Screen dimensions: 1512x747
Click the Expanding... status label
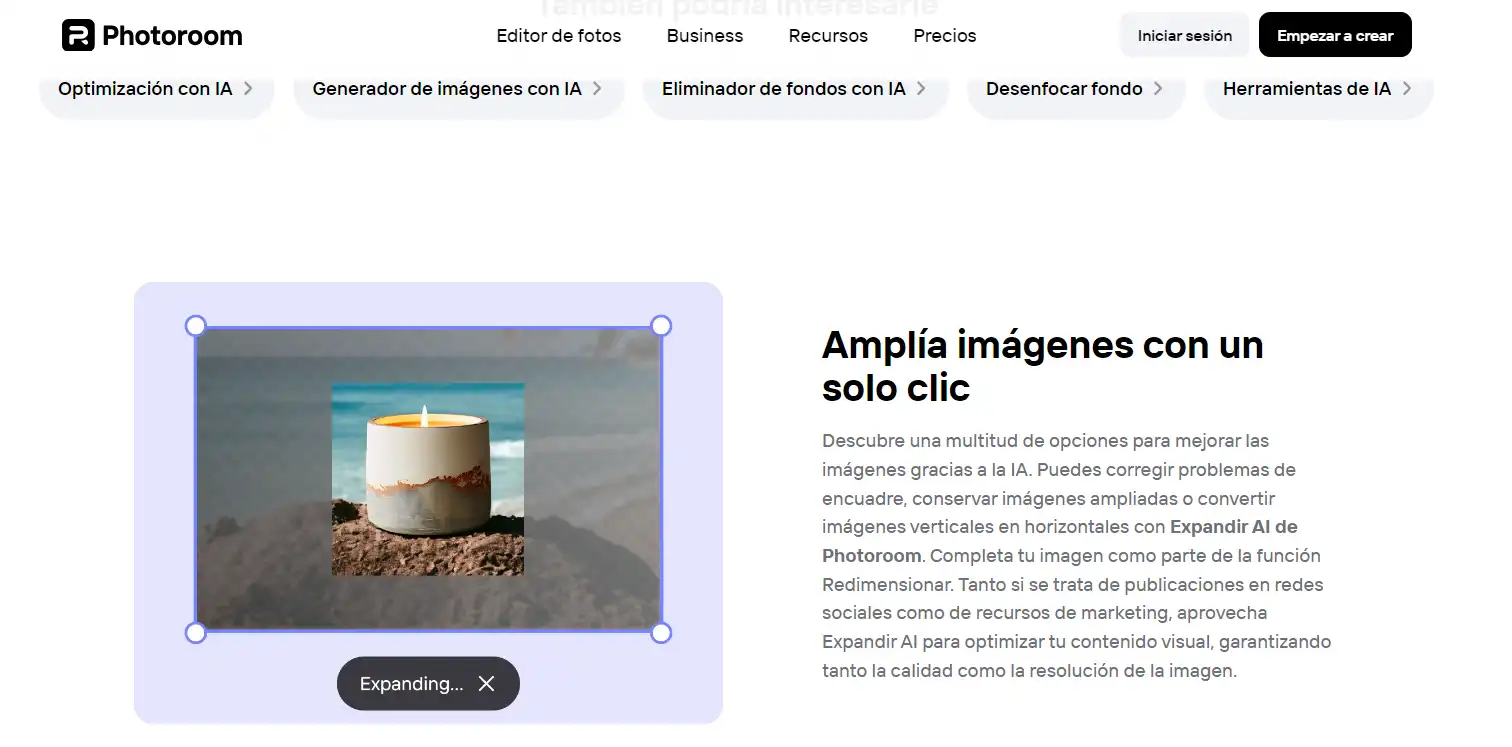[x=411, y=684]
